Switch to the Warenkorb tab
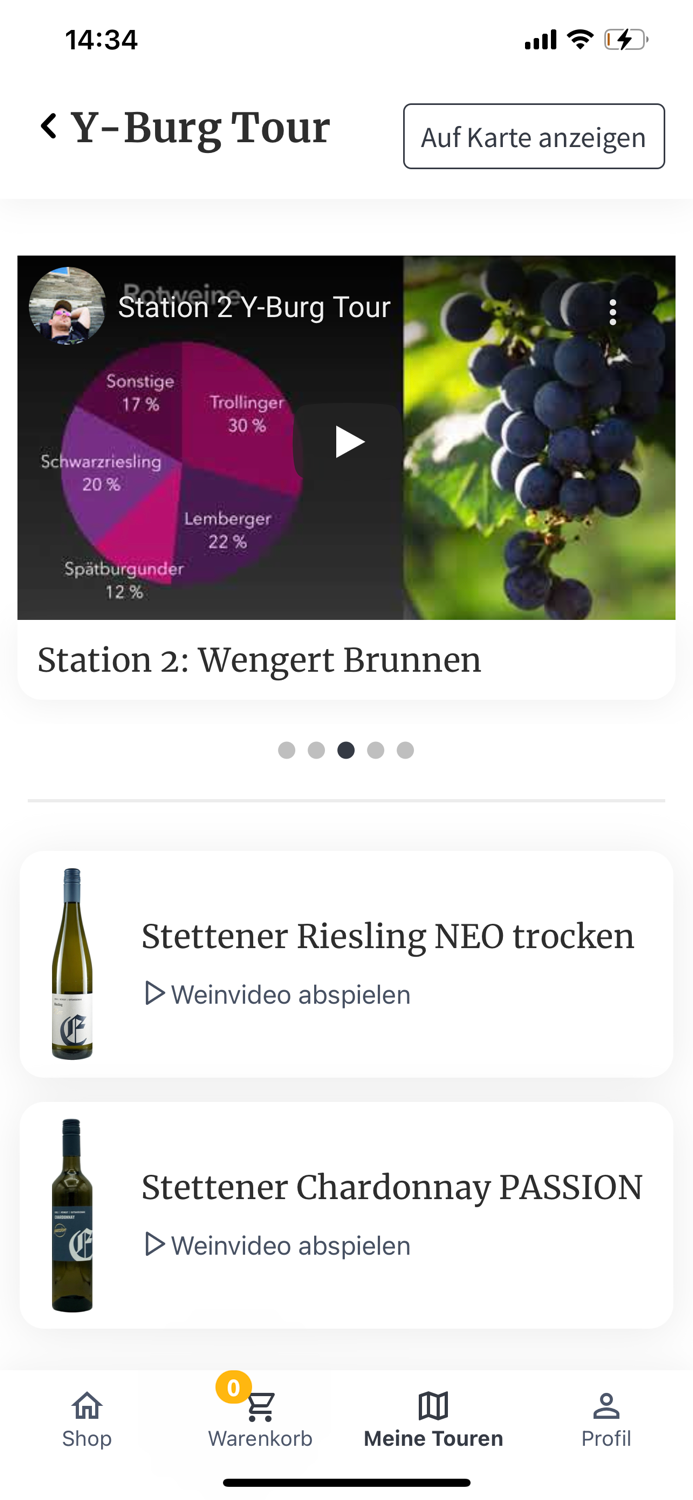The height and width of the screenshot is (1500, 693). coord(260,1420)
